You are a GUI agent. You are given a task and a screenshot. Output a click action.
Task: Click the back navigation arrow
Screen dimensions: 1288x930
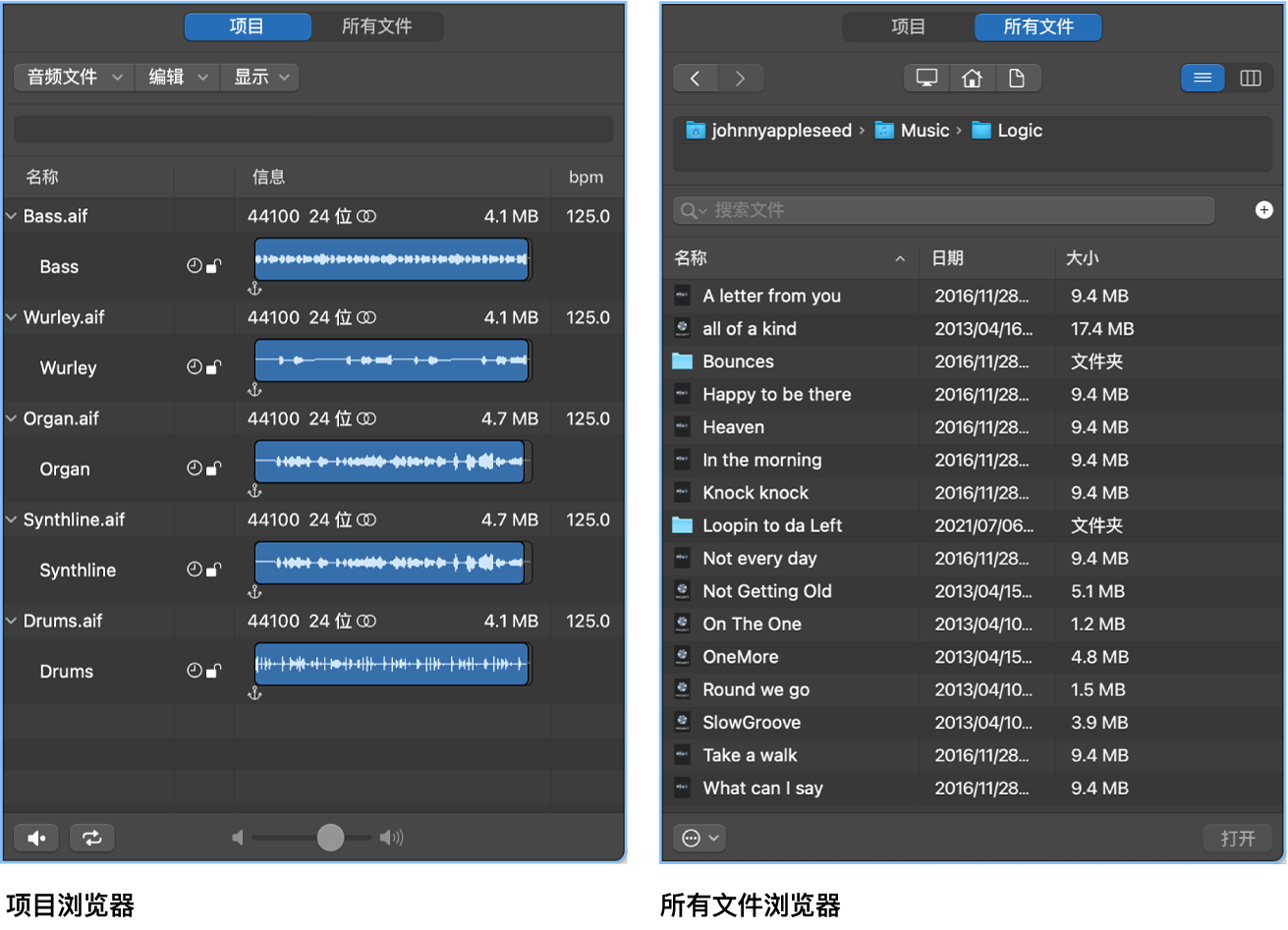tap(696, 78)
